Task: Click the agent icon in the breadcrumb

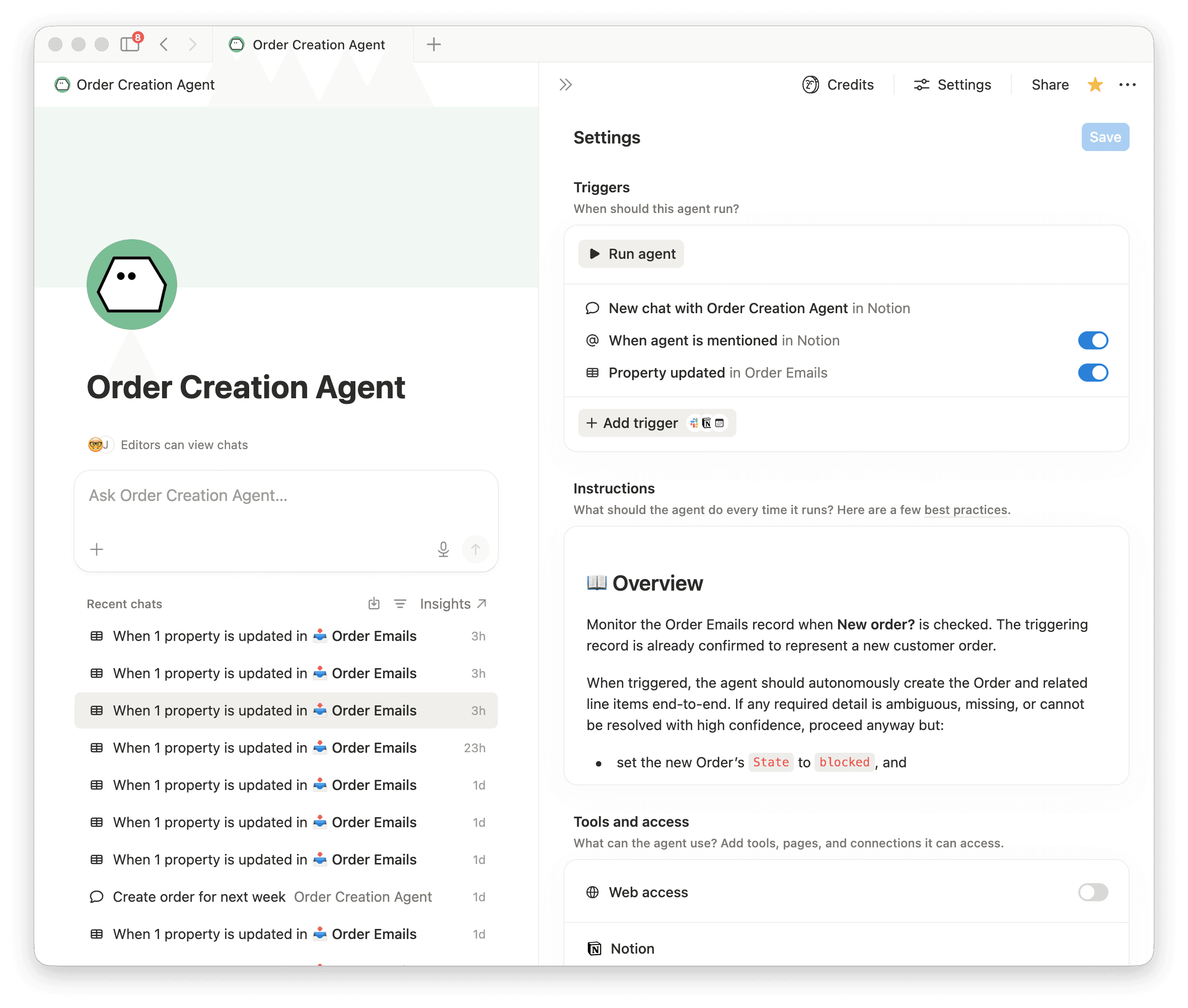Action: [x=62, y=85]
